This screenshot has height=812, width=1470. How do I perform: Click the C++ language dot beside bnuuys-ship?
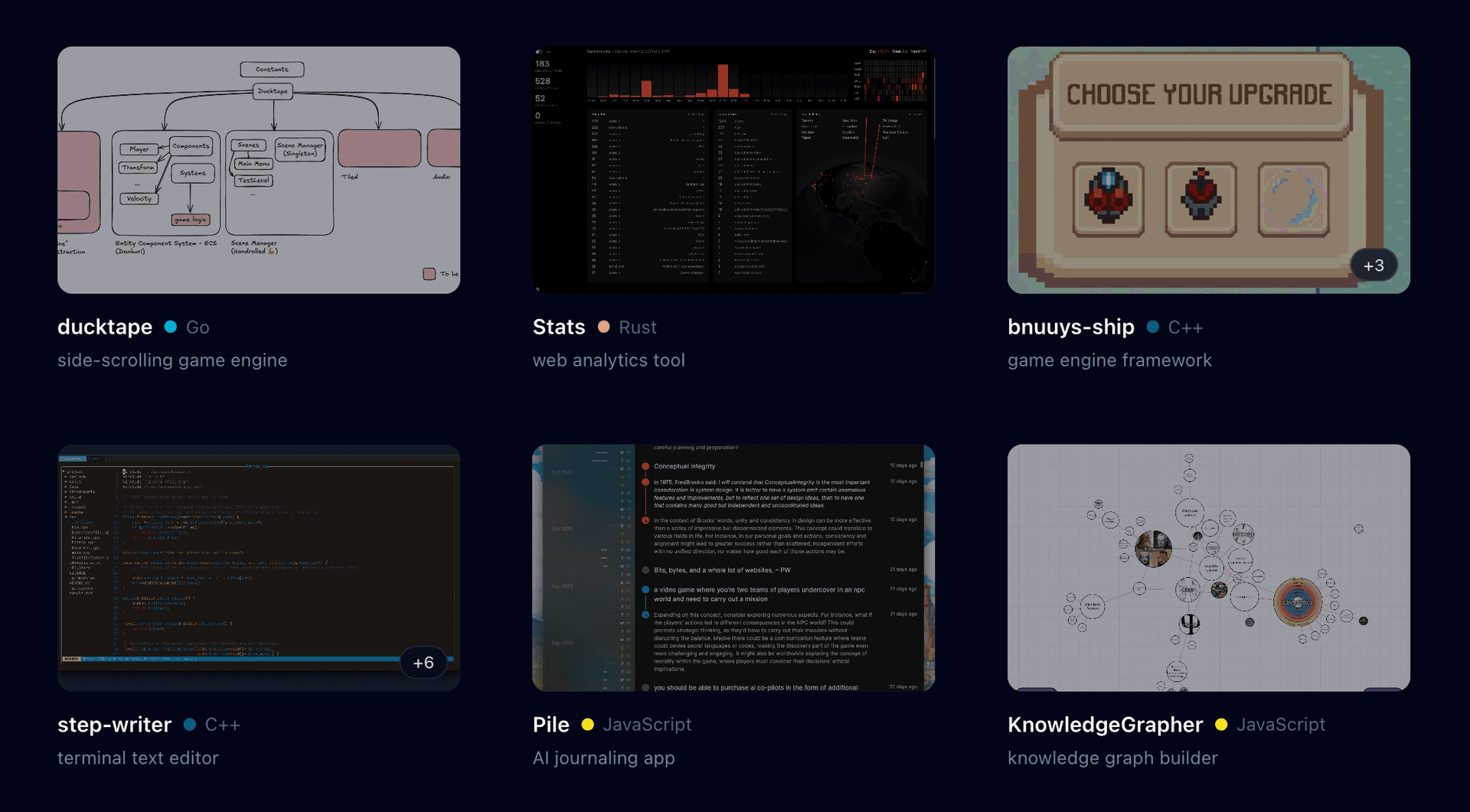point(1152,327)
